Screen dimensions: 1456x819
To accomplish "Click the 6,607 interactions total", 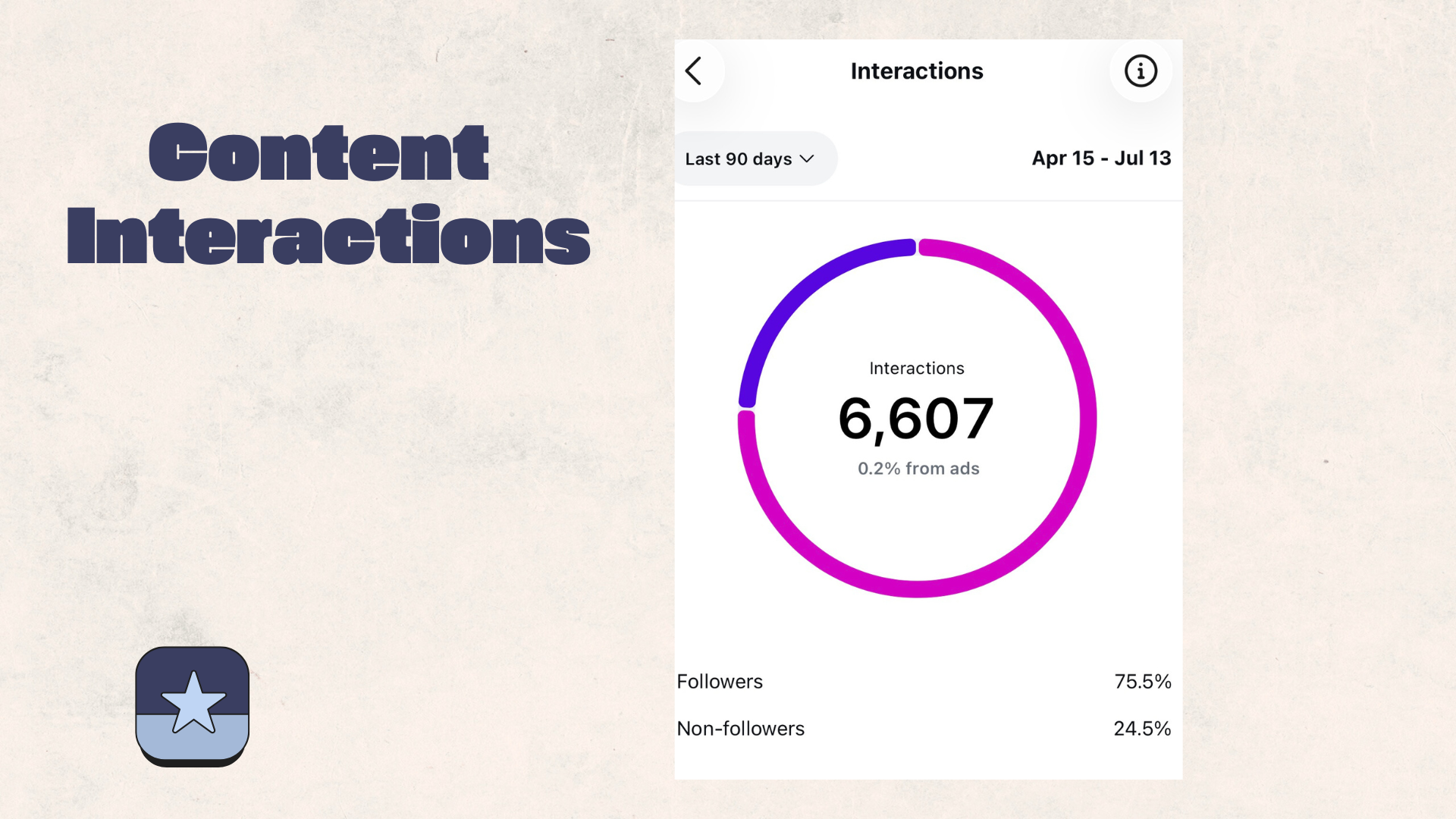I will click(916, 419).
